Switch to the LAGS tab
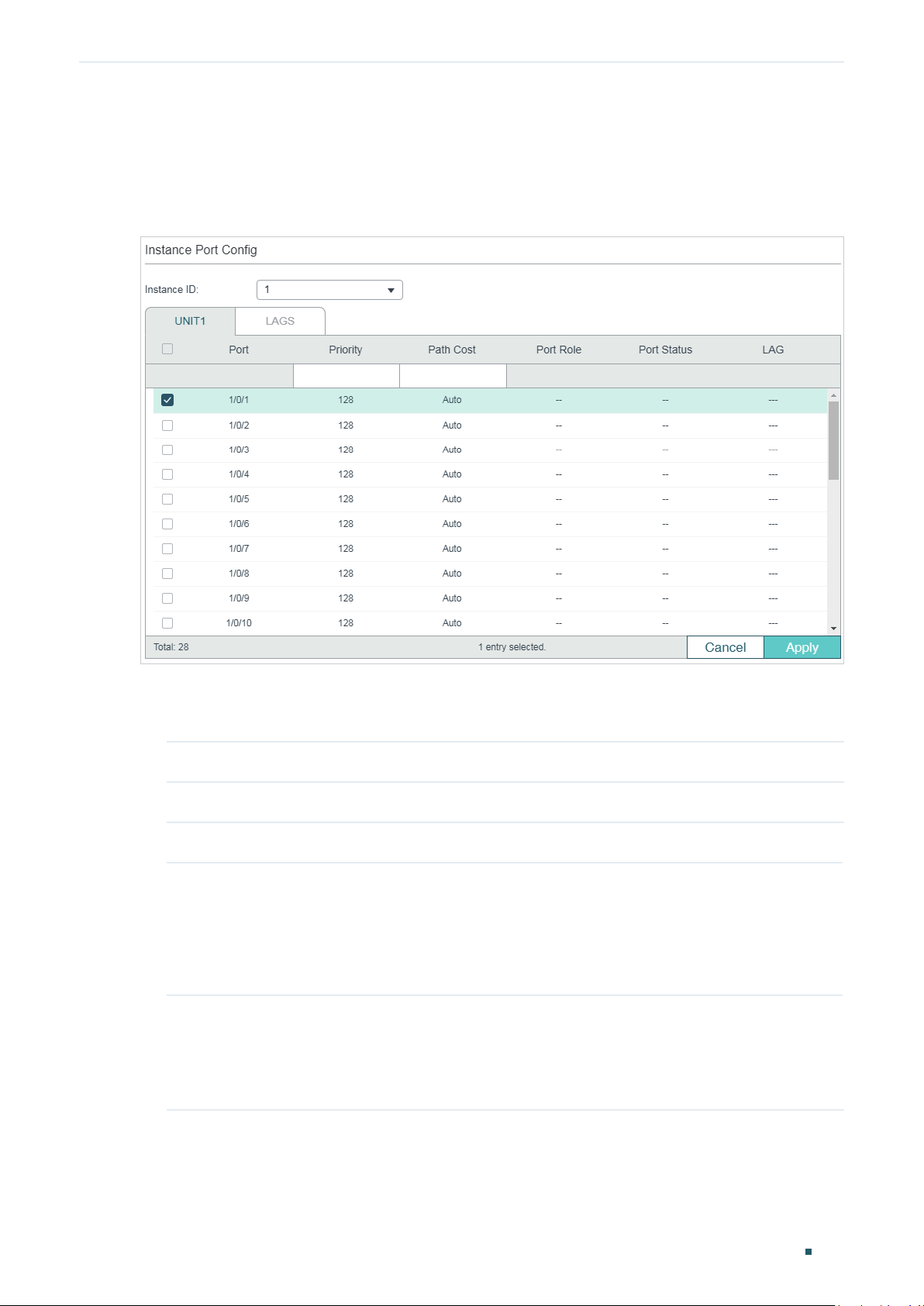 (x=280, y=321)
